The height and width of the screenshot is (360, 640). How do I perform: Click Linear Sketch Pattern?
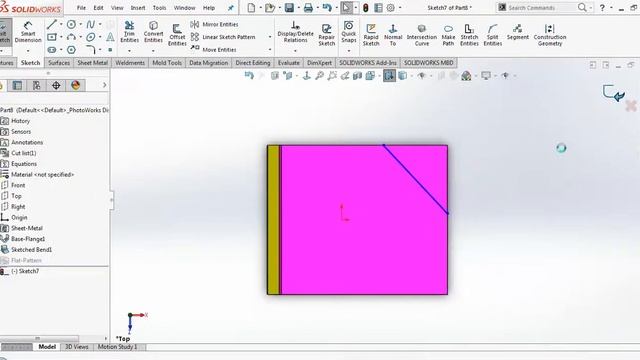[223, 37]
